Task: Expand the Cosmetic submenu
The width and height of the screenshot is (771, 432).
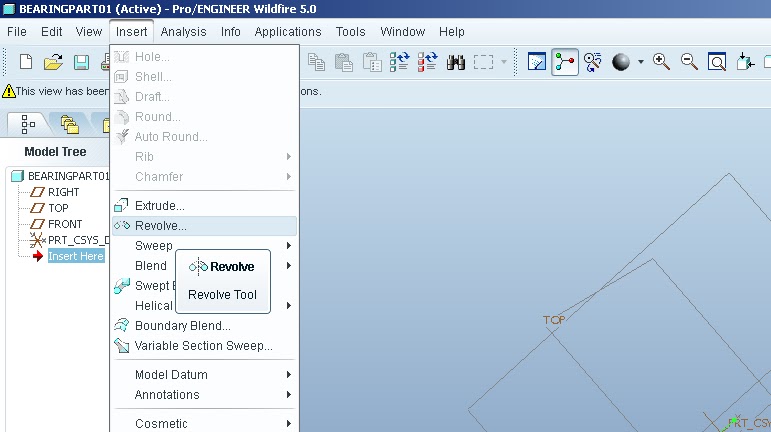Action: tap(204, 423)
